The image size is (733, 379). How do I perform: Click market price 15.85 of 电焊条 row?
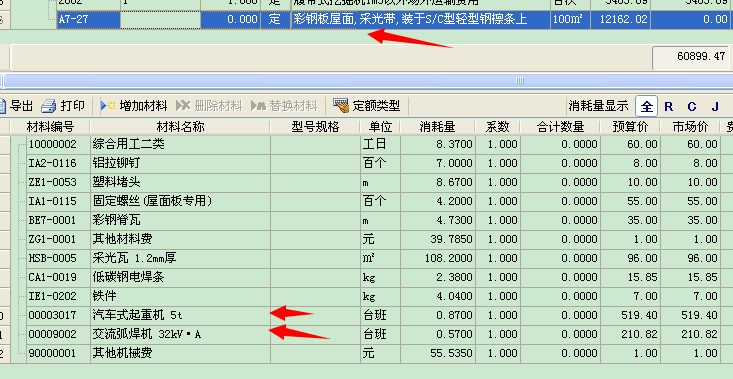702,278
